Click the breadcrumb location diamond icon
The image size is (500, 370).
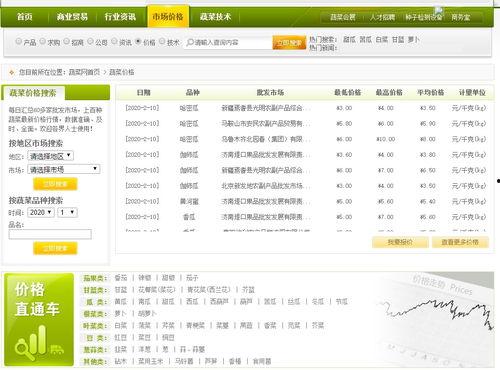12,72
